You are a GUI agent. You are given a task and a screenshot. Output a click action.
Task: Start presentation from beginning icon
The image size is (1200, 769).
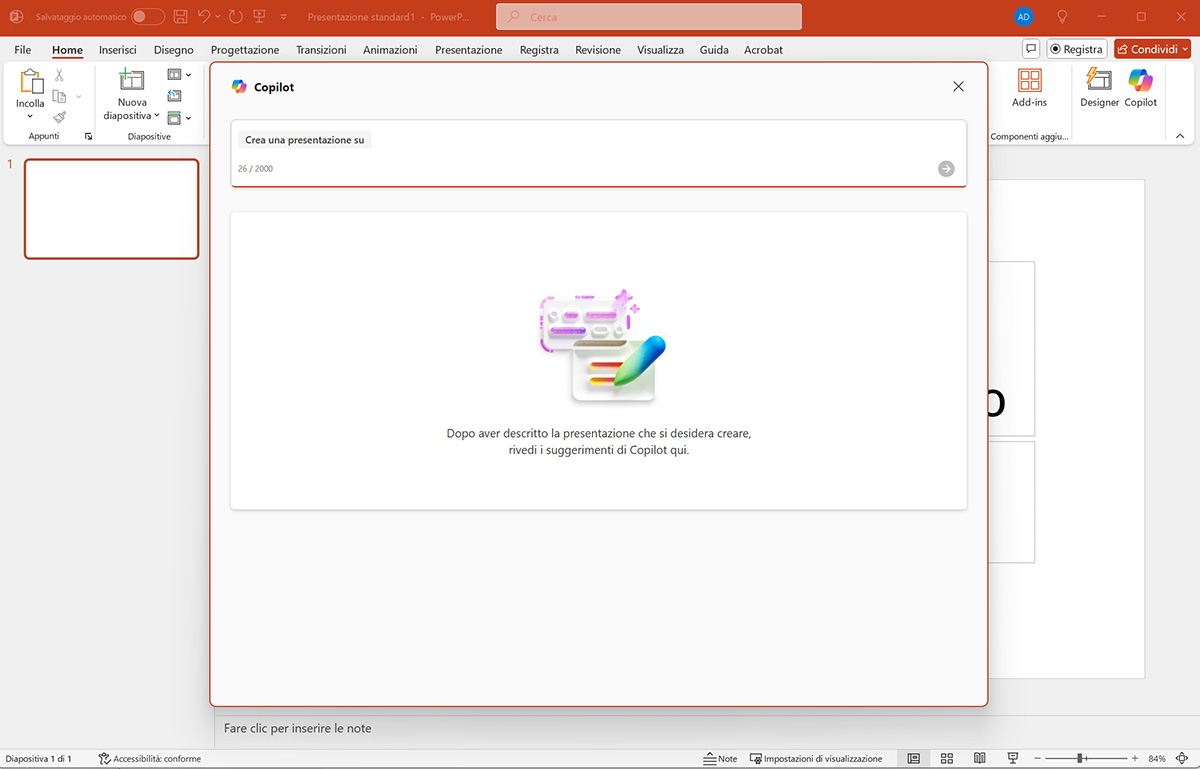coord(260,17)
